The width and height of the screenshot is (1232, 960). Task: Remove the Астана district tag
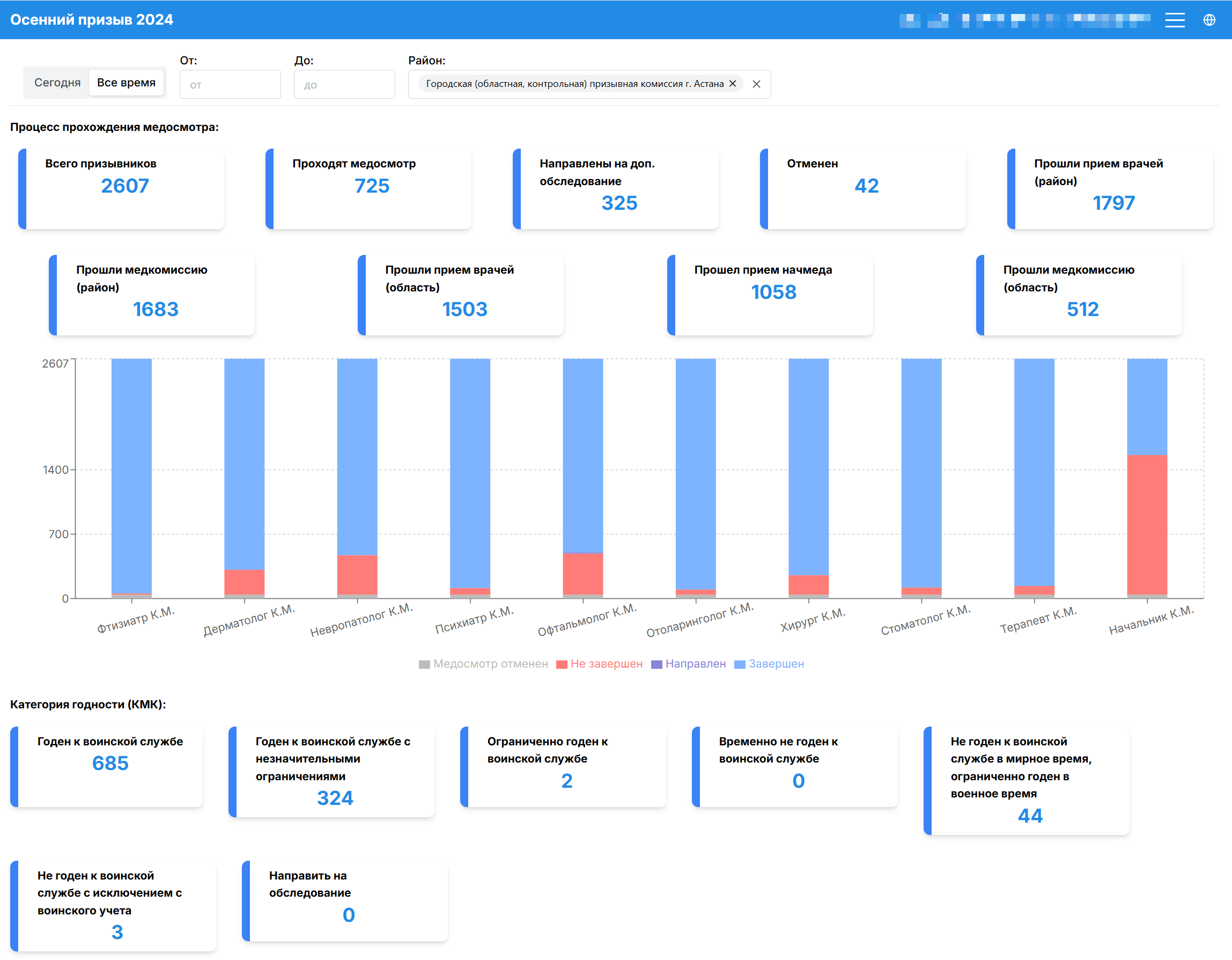pos(732,84)
